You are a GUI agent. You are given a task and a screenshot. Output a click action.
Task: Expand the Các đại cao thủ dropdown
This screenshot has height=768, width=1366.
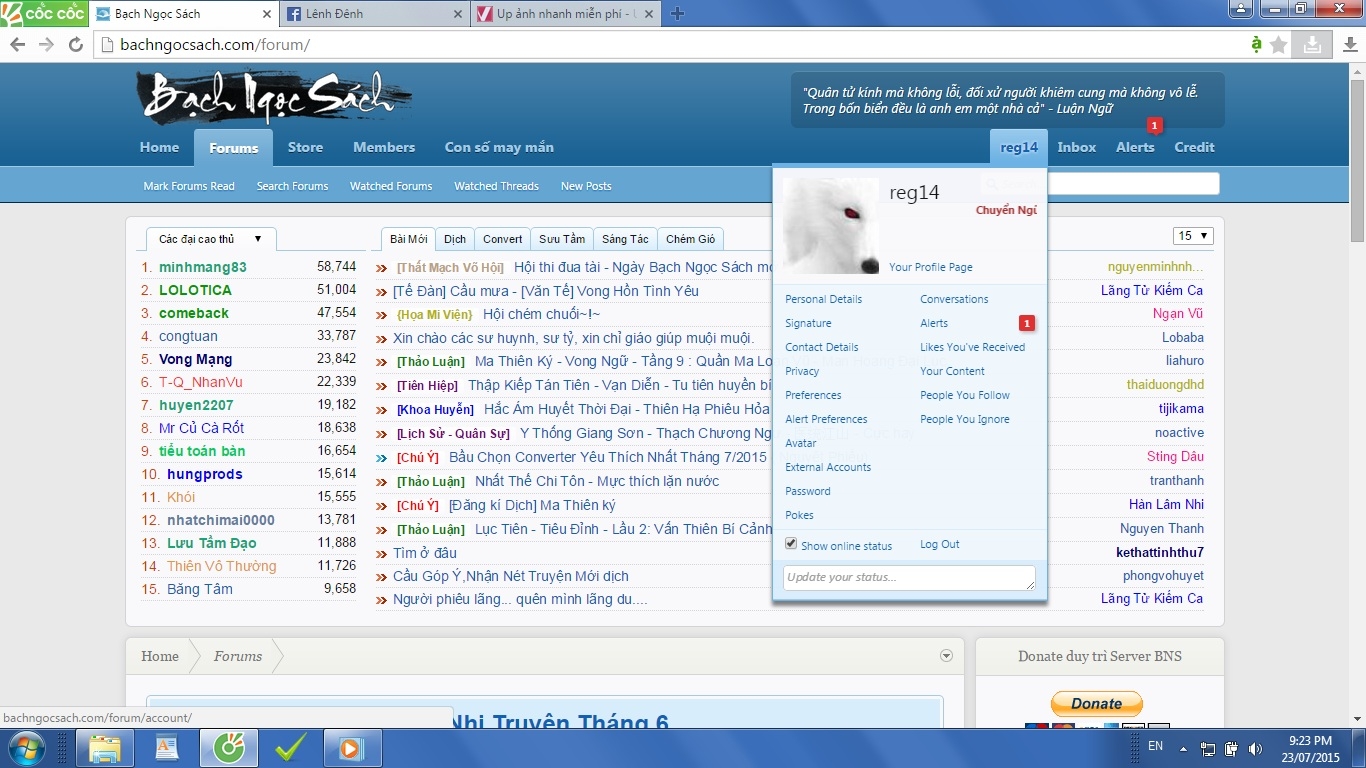click(x=211, y=239)
